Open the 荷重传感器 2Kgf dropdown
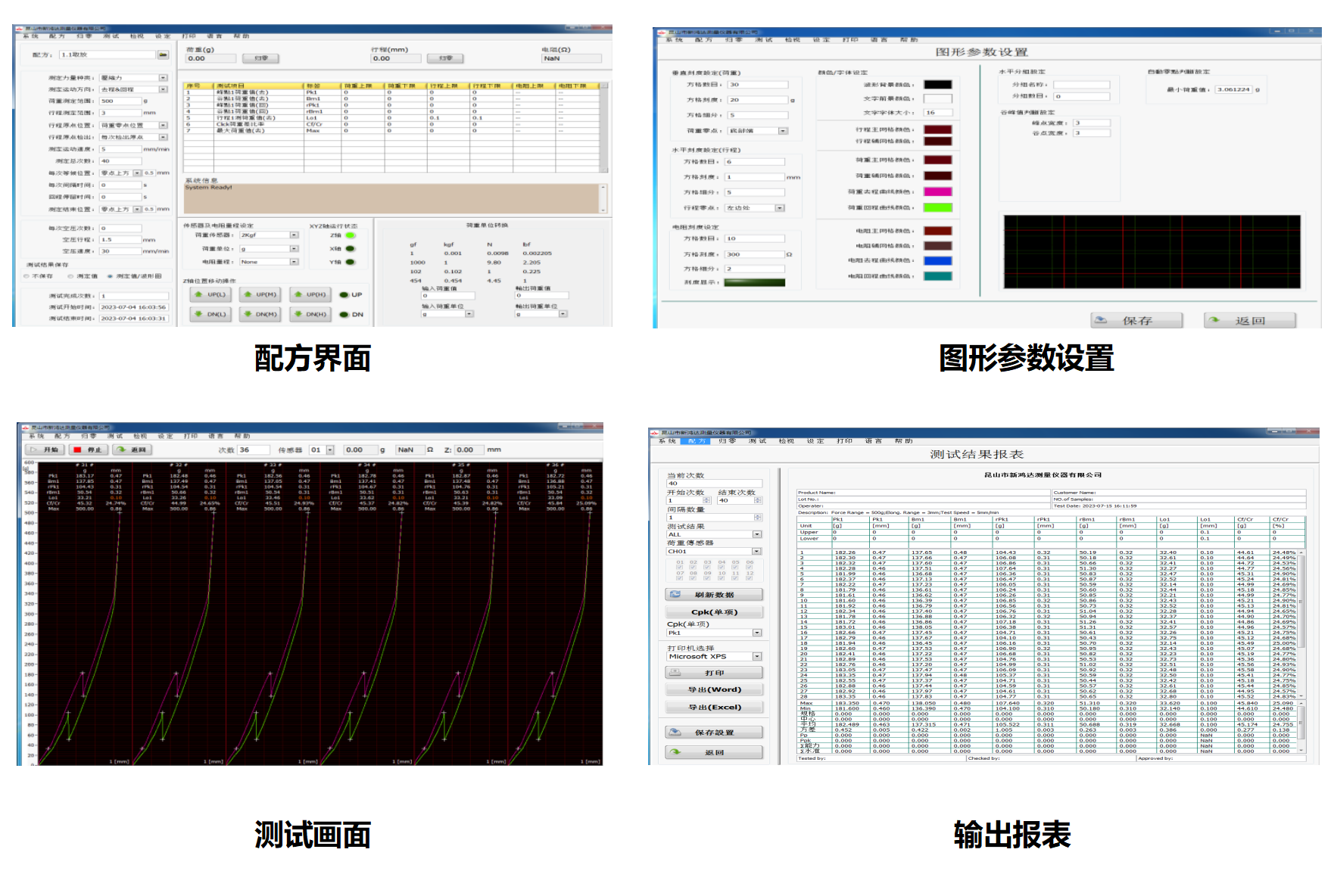1334x896 pixels. [294, 235]
